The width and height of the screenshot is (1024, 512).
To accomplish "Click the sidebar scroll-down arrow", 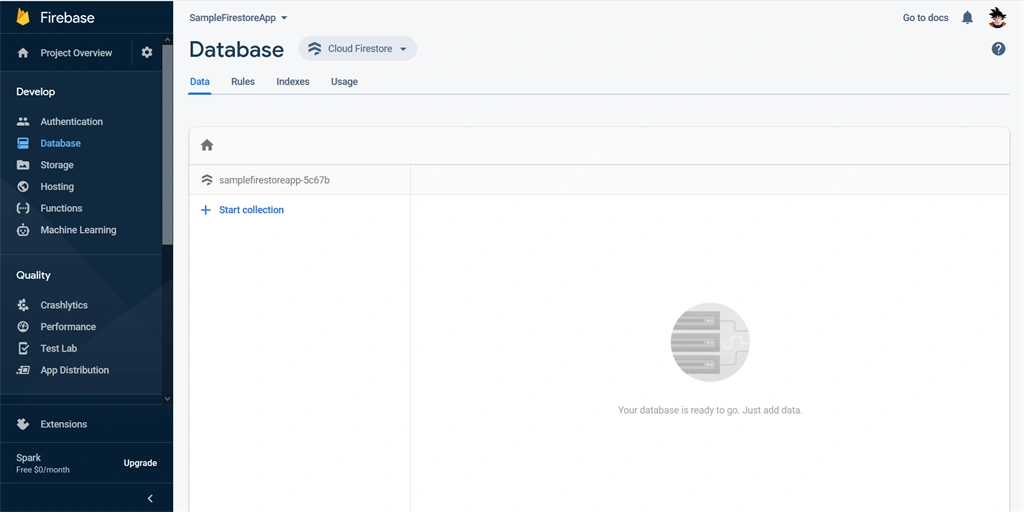I will tap(168, 398).
